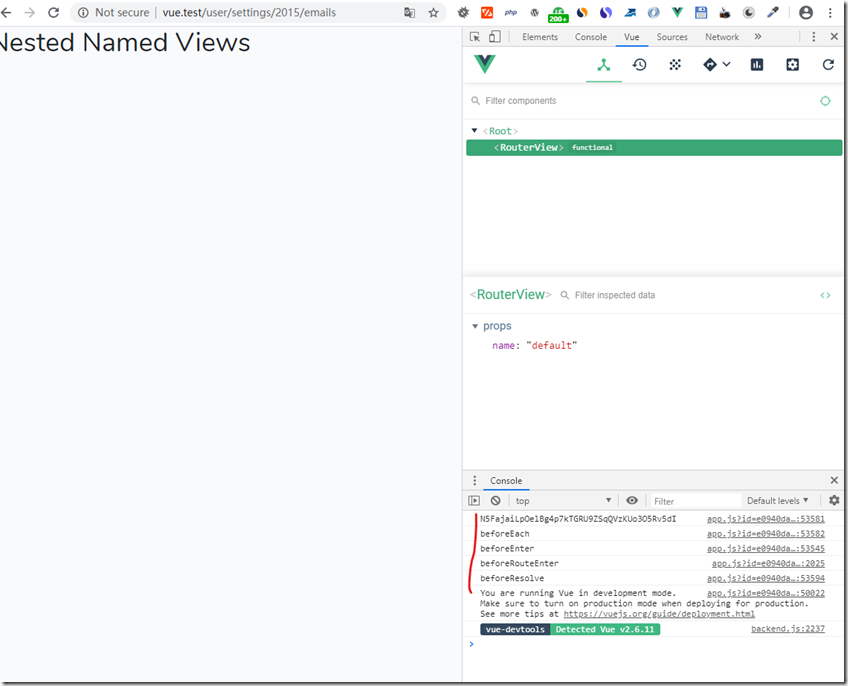Activate select component in page target
The height and width of the screenshot is (686, 848).
(825, 101)
